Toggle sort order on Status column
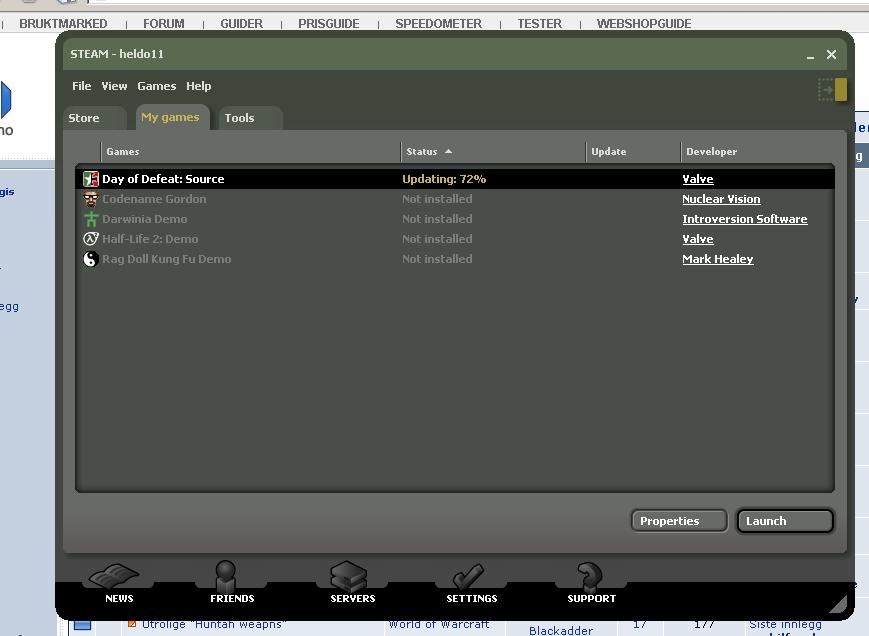 click(x=493, y=151)
